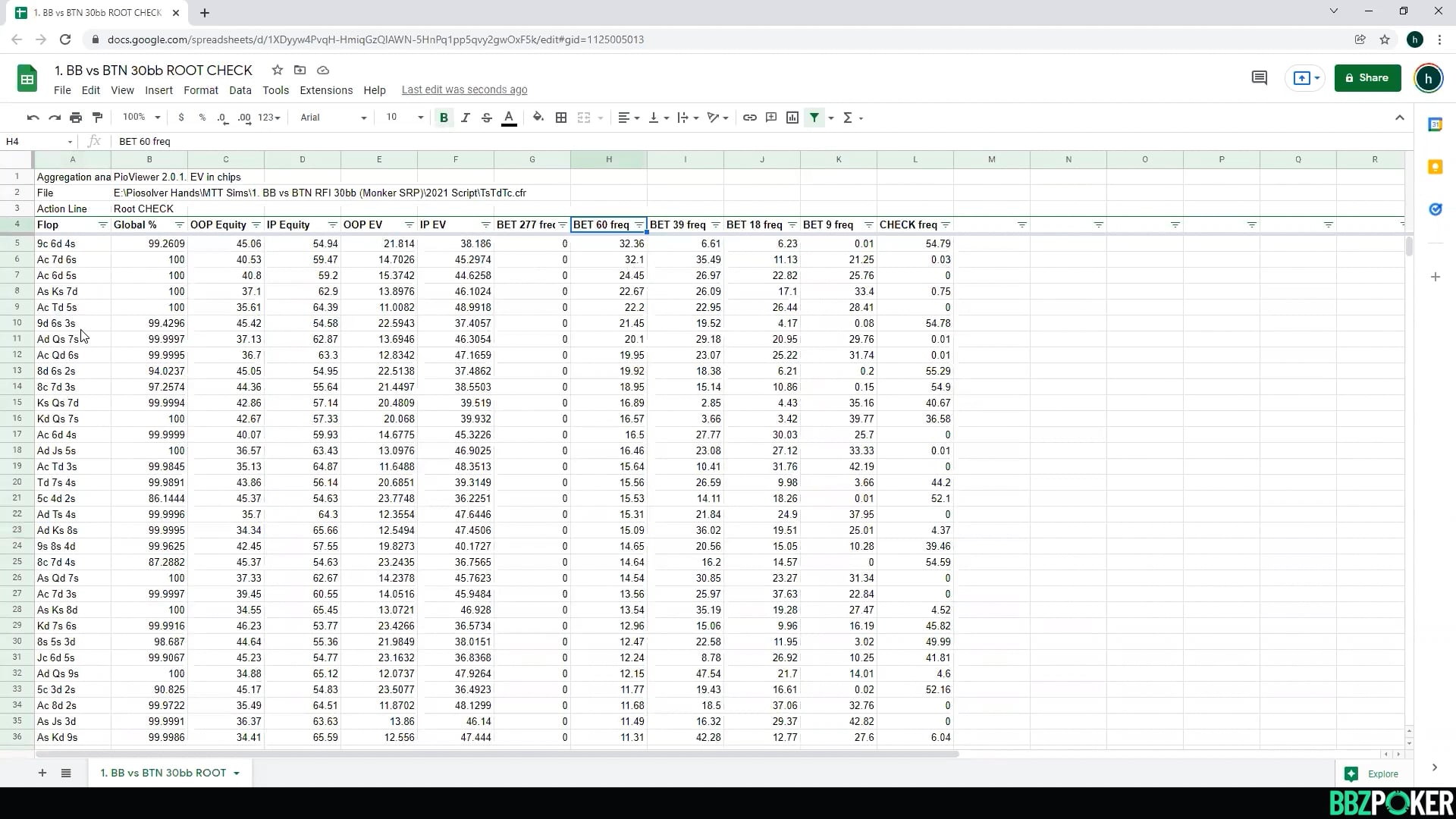Viewport: 1456px width, 819px height.
Task: Click the Share button
Action: (1367, 78)
